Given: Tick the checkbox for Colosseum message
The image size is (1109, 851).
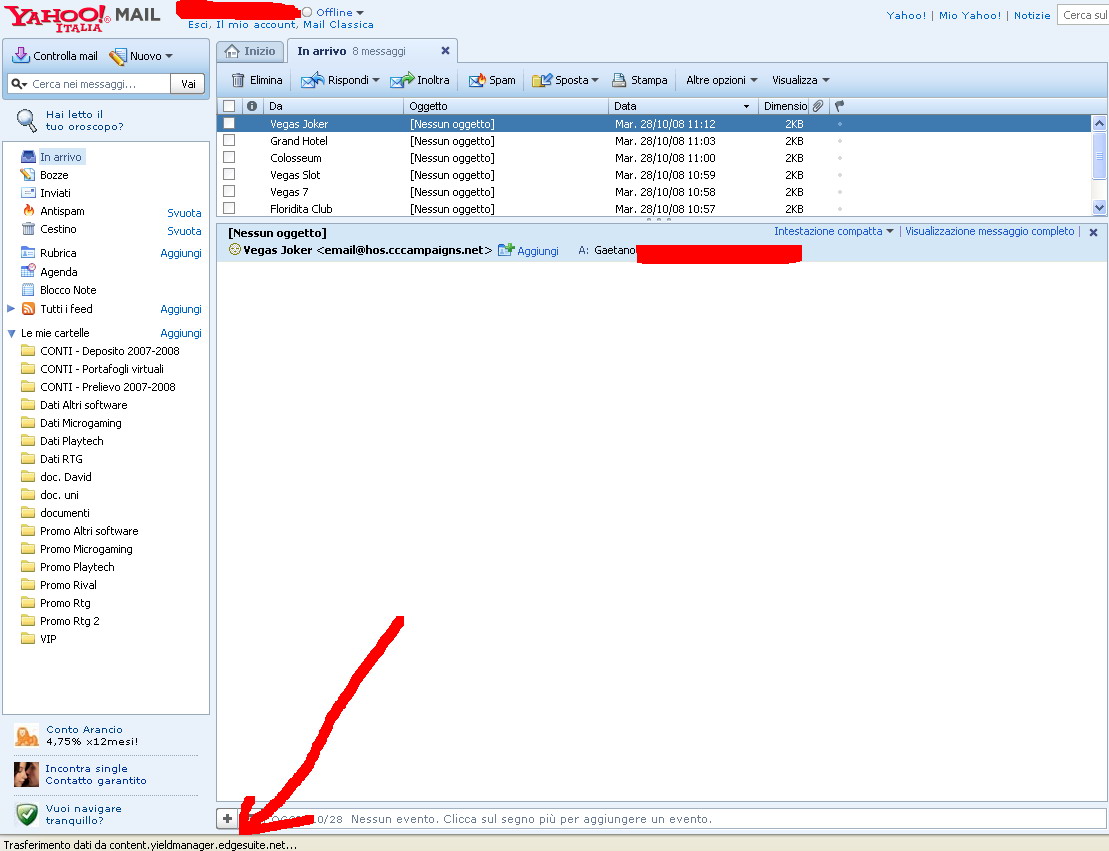Looking at the screenshot, I should tap(229, 157).
